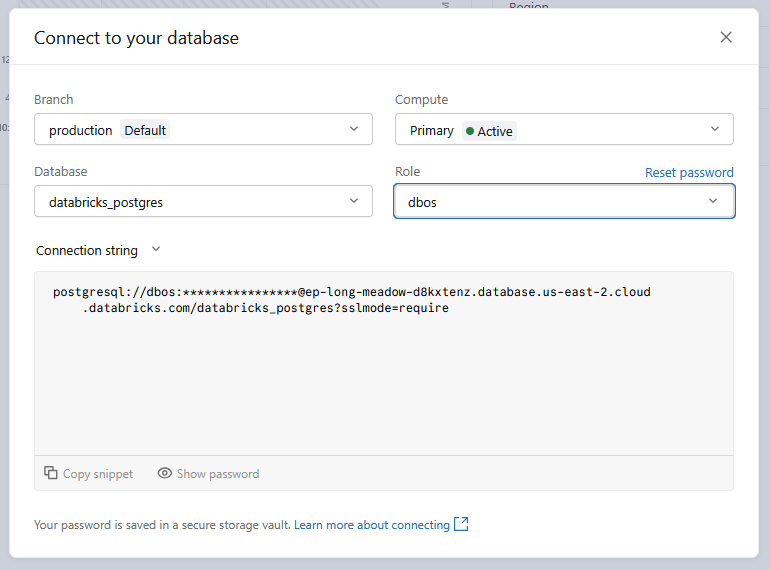Click the Show password text
This screenshot has height=570, width=770.
(x=217, y=474)
